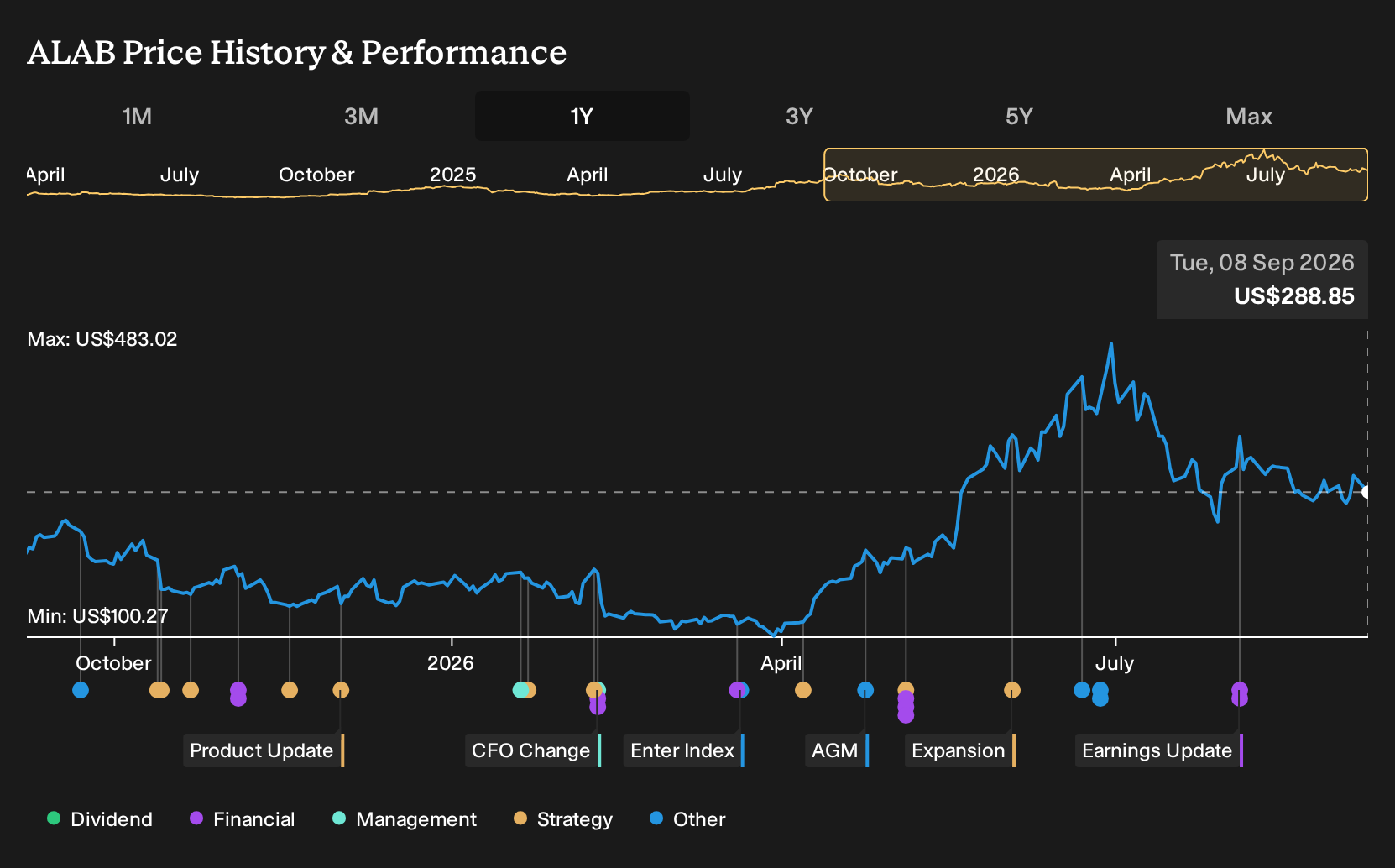
Task: Toggle the Financial legend filter
Action: pos(243,819)
